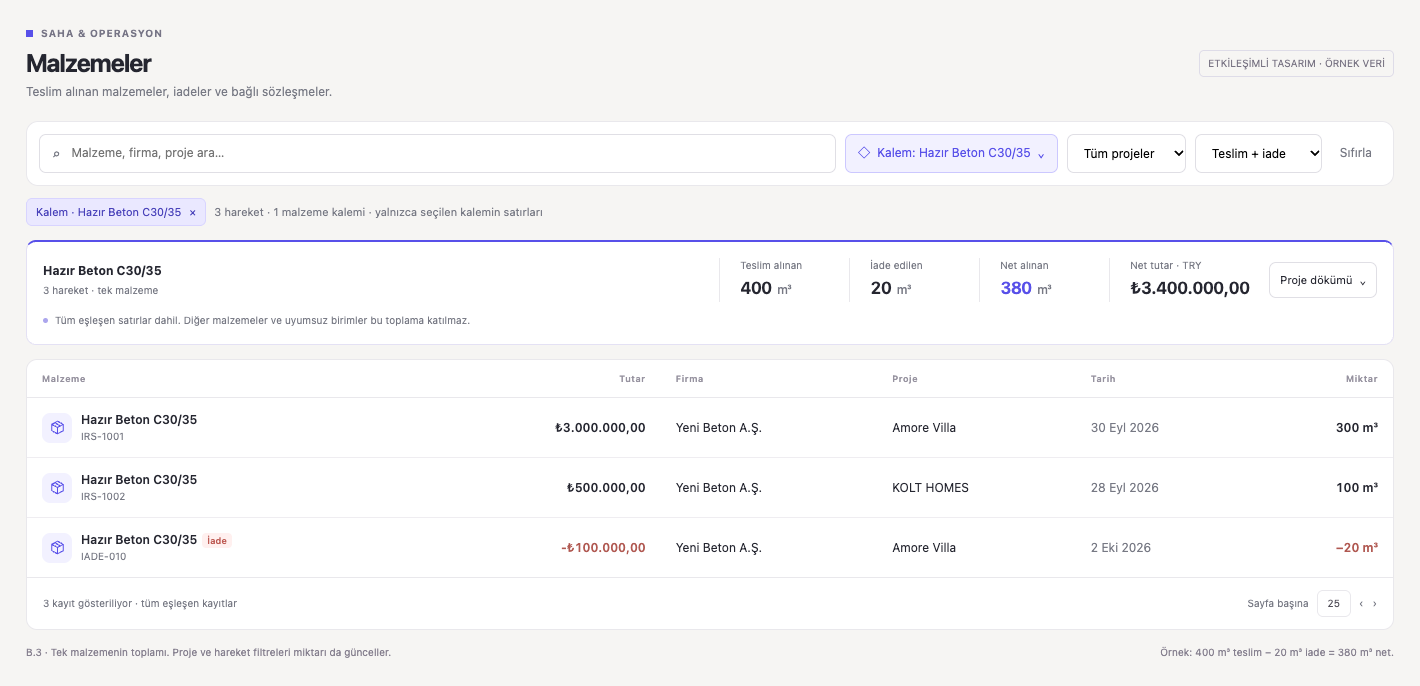Sort by the Malzeme column header
The image size is (1420, 686).
(64, 379)
